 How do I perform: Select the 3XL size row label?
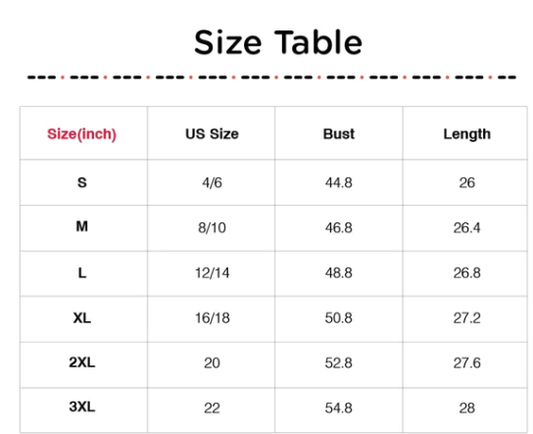(x=82, y=406)
